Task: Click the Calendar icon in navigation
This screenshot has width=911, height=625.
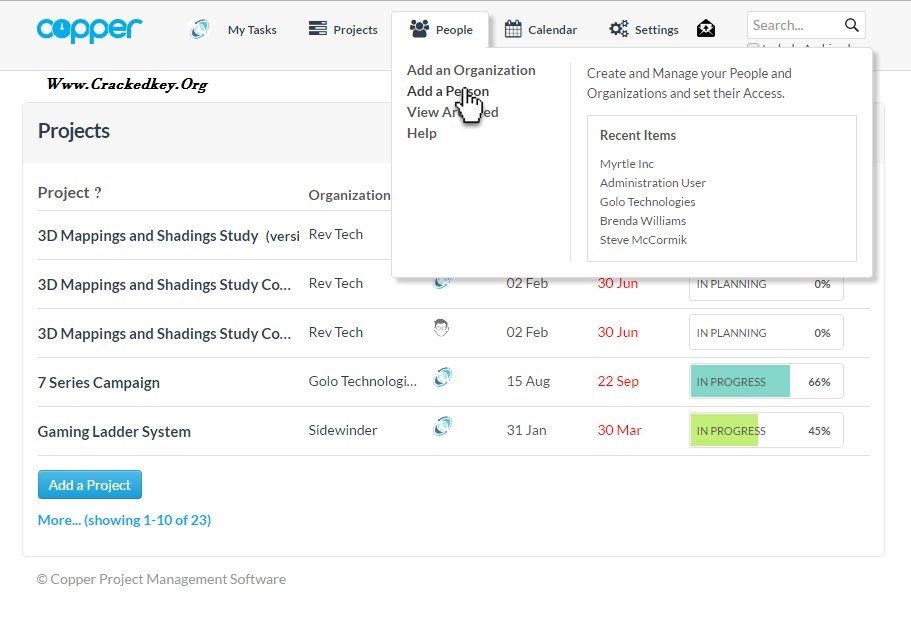Action: (513, 28)
